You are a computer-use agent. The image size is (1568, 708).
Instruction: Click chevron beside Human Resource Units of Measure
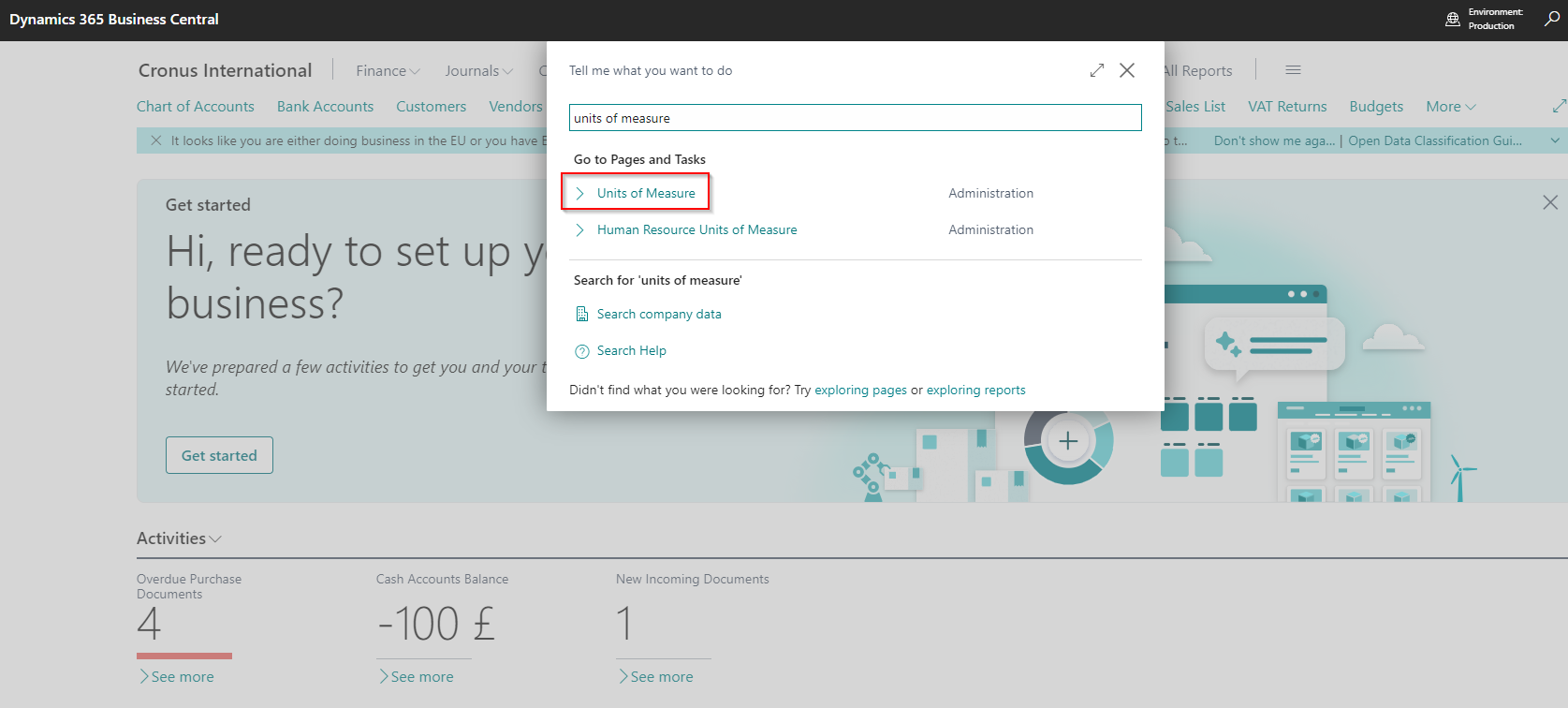pyautogui.click(x=580, y=229)
